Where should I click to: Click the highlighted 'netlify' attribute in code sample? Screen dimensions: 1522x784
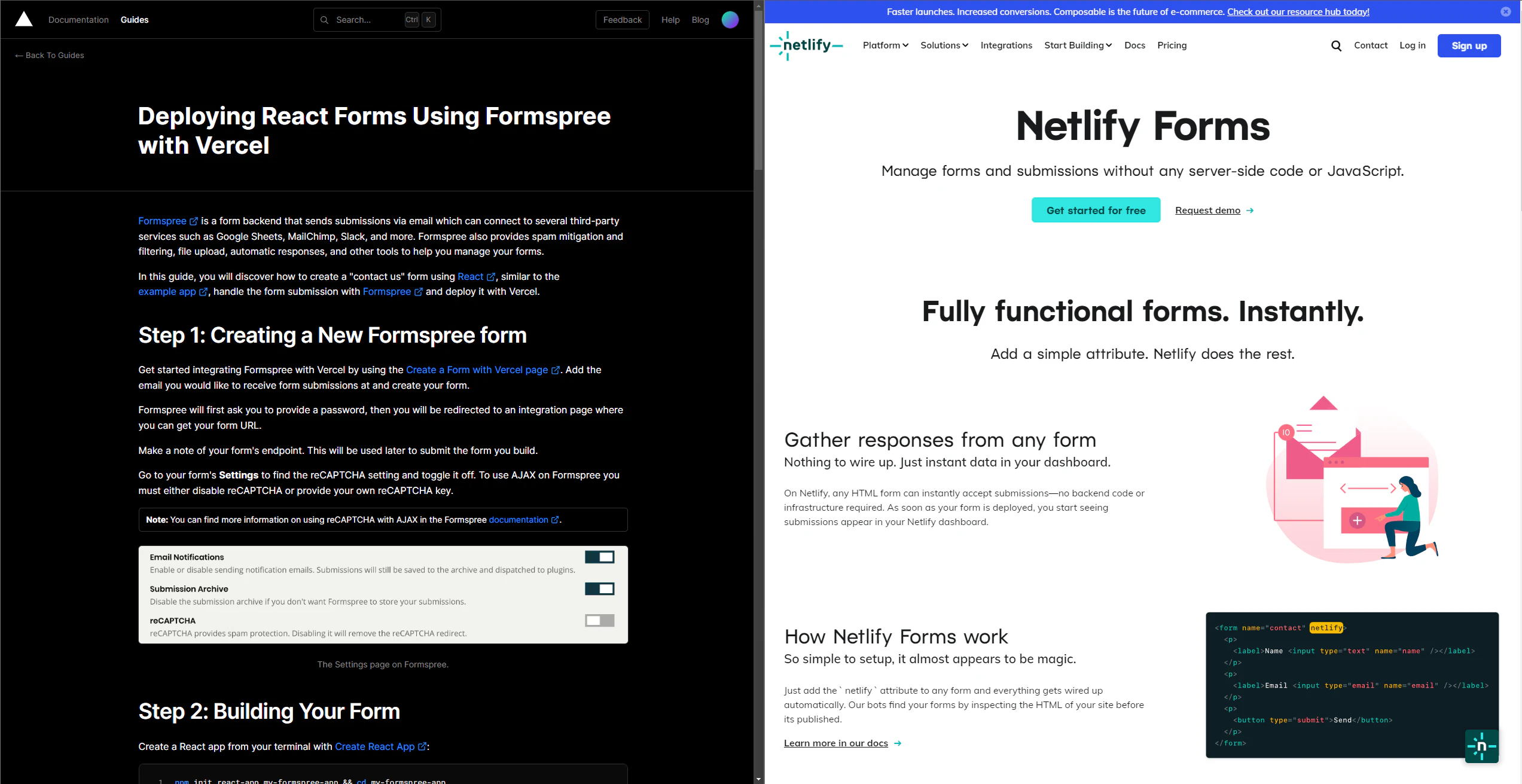1326,628
